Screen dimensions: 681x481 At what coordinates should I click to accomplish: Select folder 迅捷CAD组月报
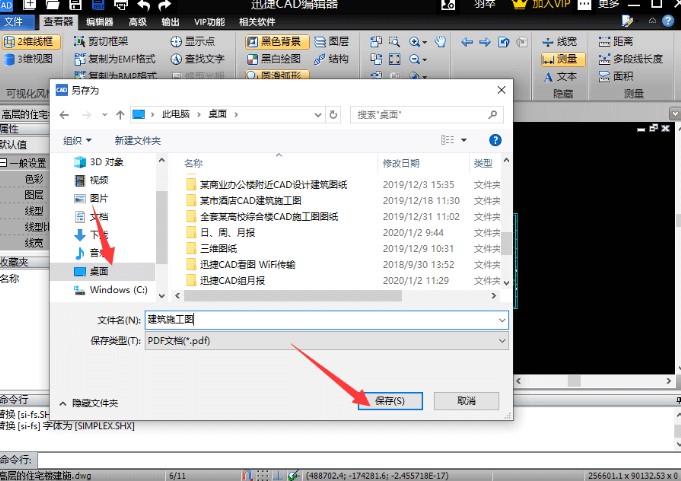click(x=225, y=280)
